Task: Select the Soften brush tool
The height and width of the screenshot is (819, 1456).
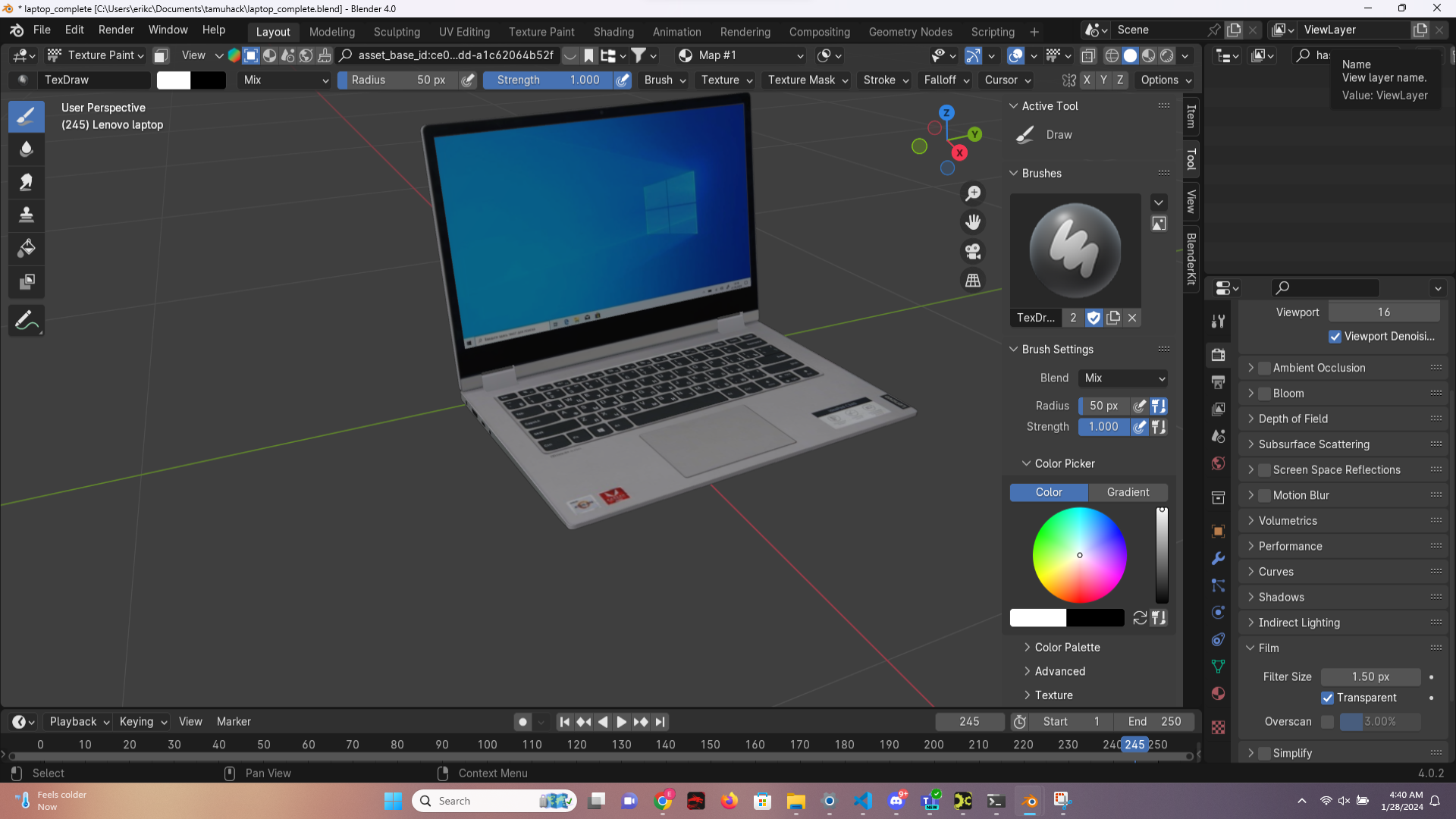Action: 27,149
